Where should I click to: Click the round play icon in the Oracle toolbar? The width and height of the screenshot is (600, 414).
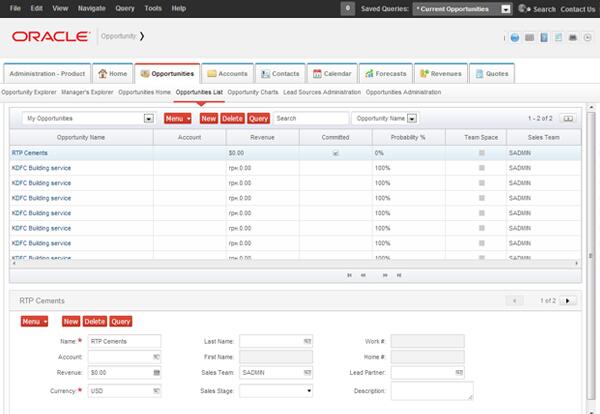pos(587,37)
